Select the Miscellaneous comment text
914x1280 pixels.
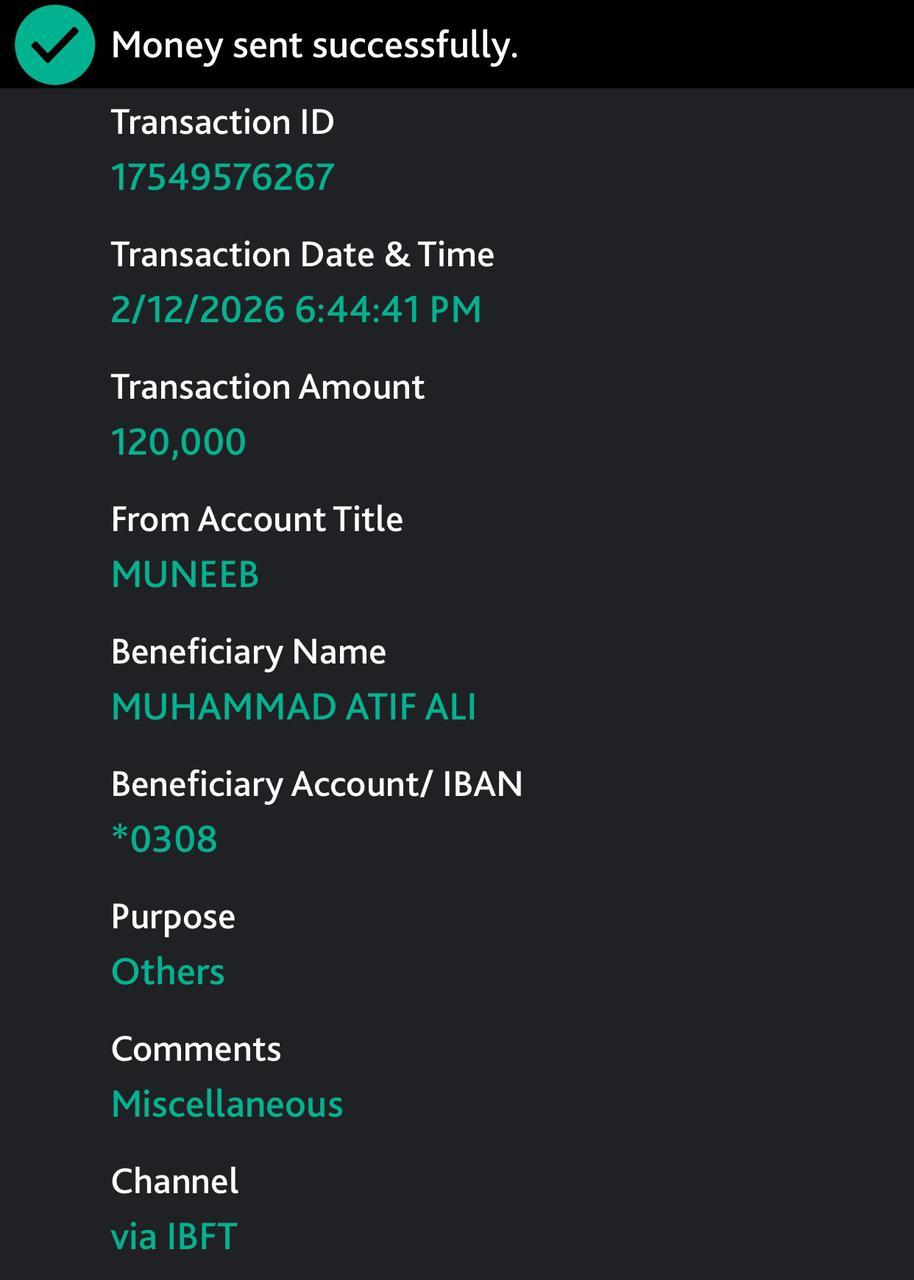227,1104
